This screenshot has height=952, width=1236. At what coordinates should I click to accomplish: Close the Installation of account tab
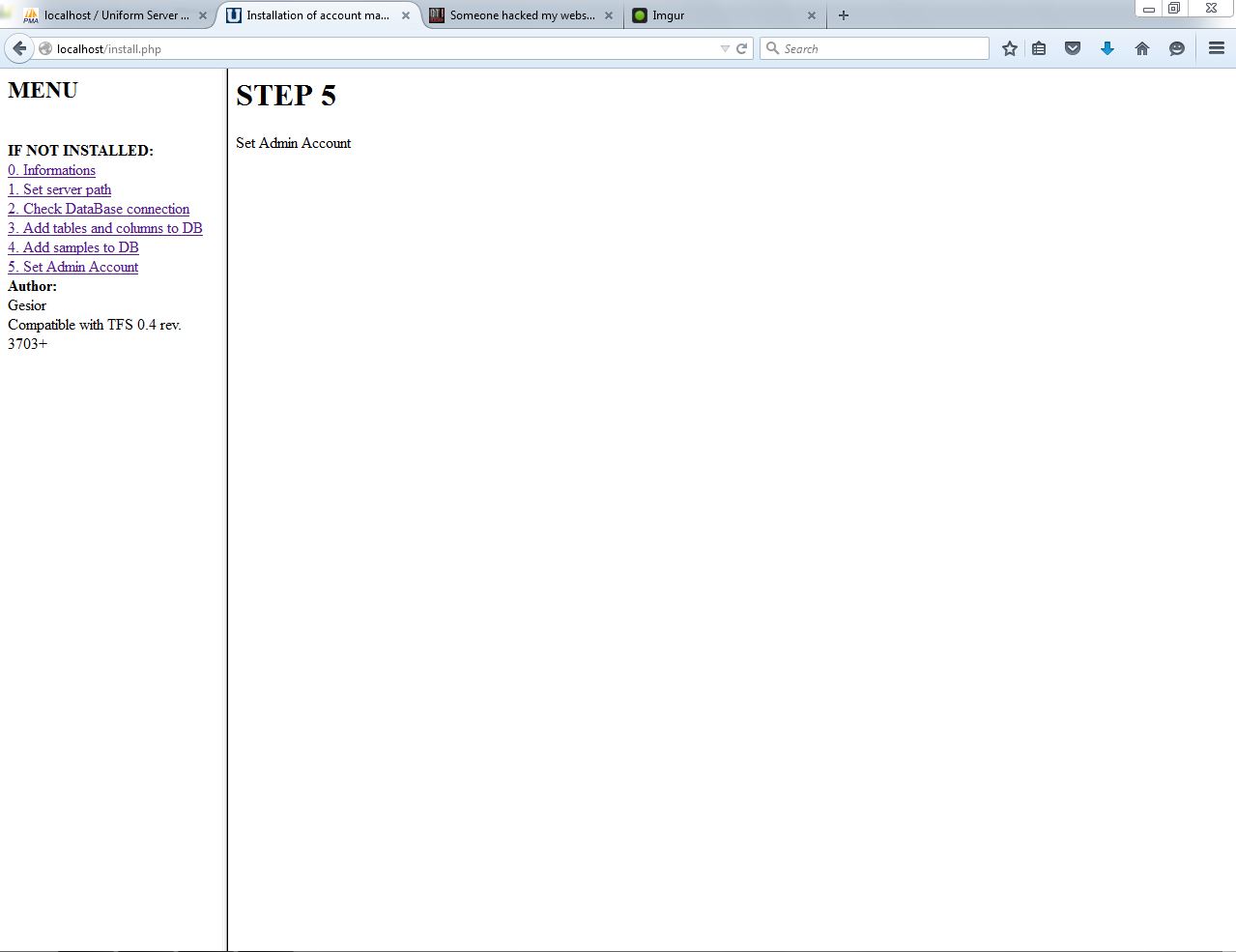(406, 15)
